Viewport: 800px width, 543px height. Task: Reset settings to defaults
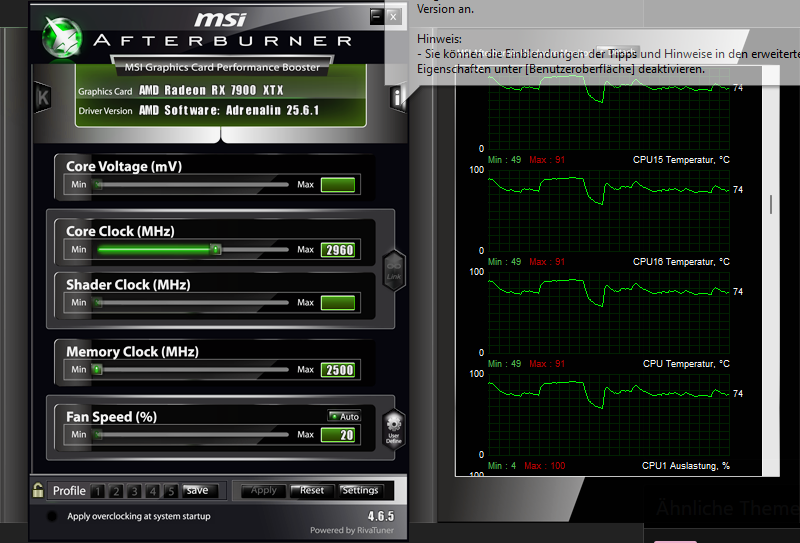tap(312, 490)
